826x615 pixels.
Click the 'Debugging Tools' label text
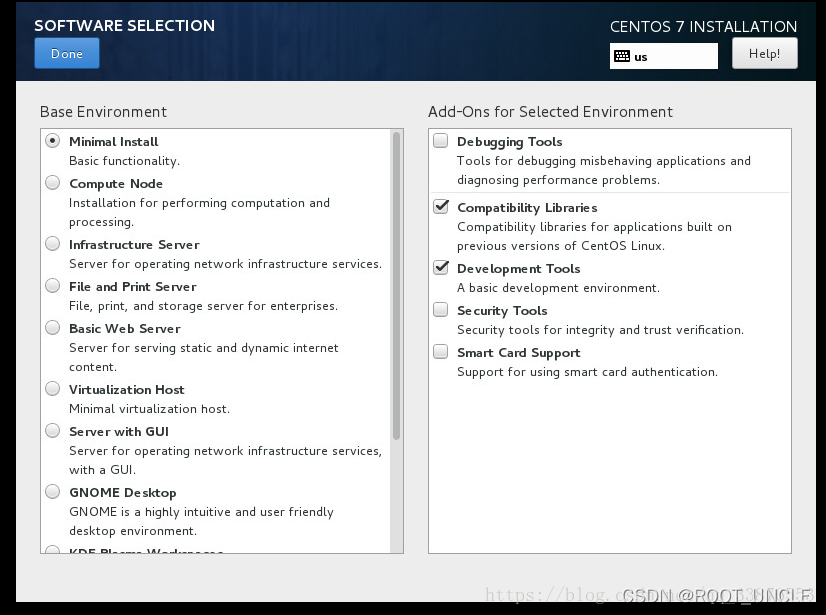(509, 142)
